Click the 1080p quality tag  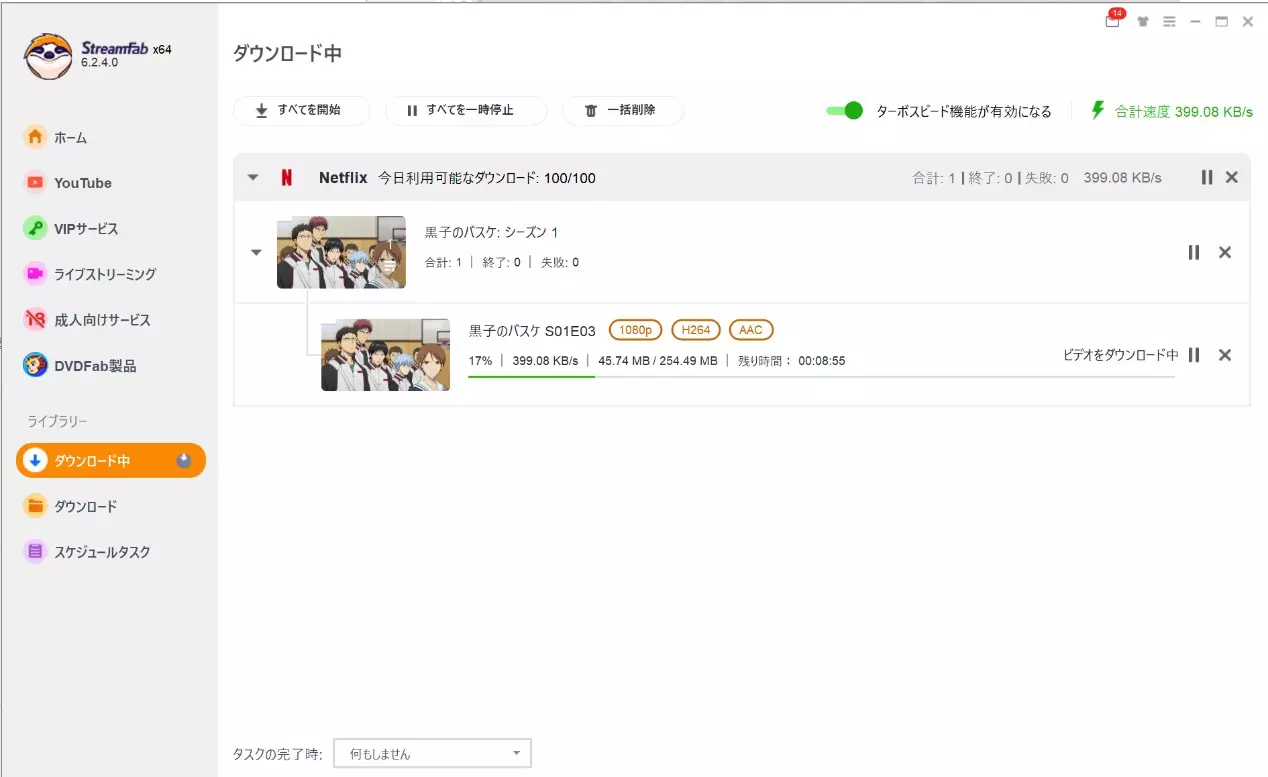point(636,330)
